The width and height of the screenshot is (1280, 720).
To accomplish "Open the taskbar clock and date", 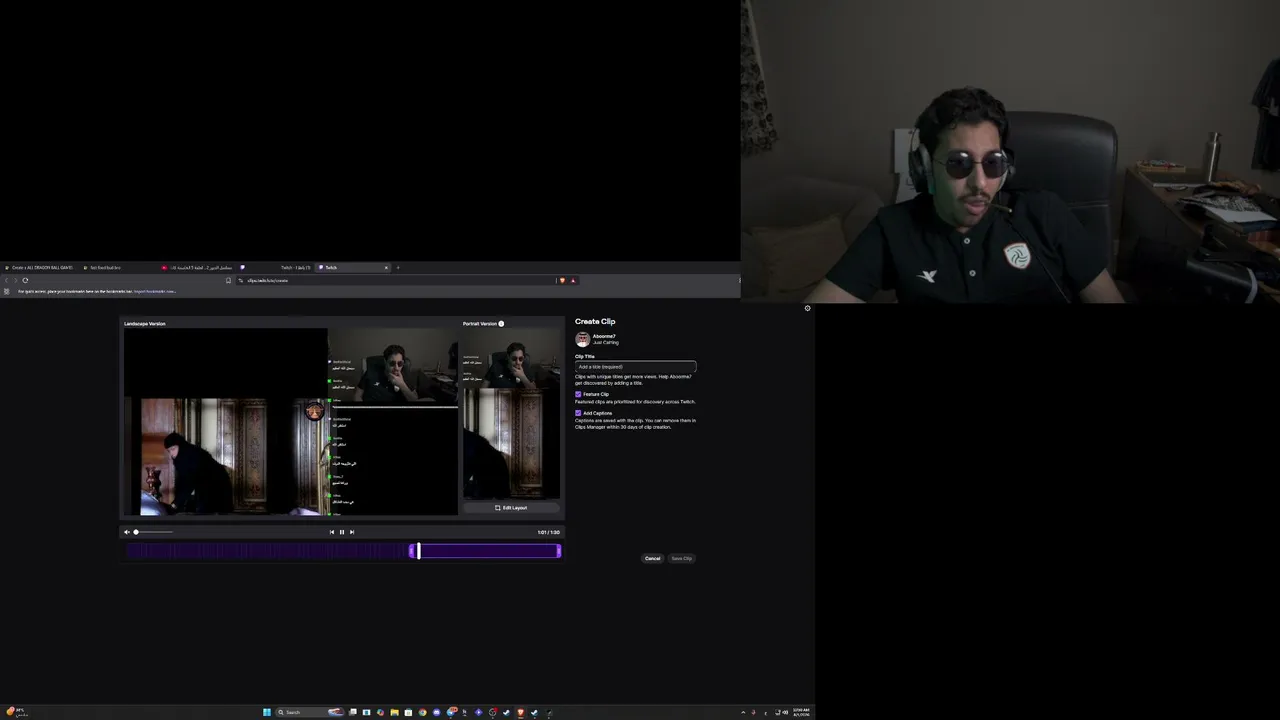I will pos(801,712).
